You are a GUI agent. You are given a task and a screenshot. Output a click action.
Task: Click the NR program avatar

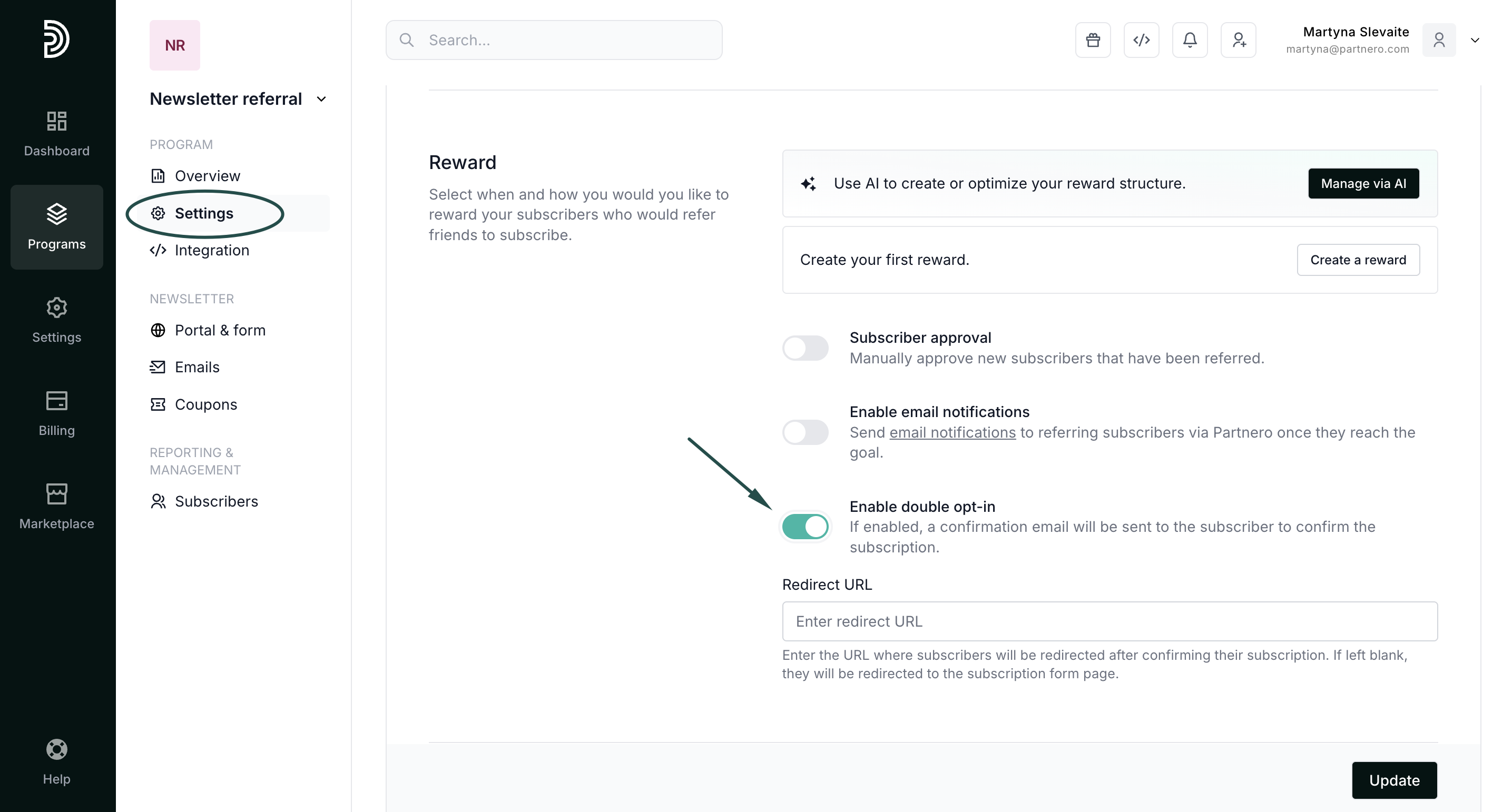pyautogui.click(x=174, y=45)
